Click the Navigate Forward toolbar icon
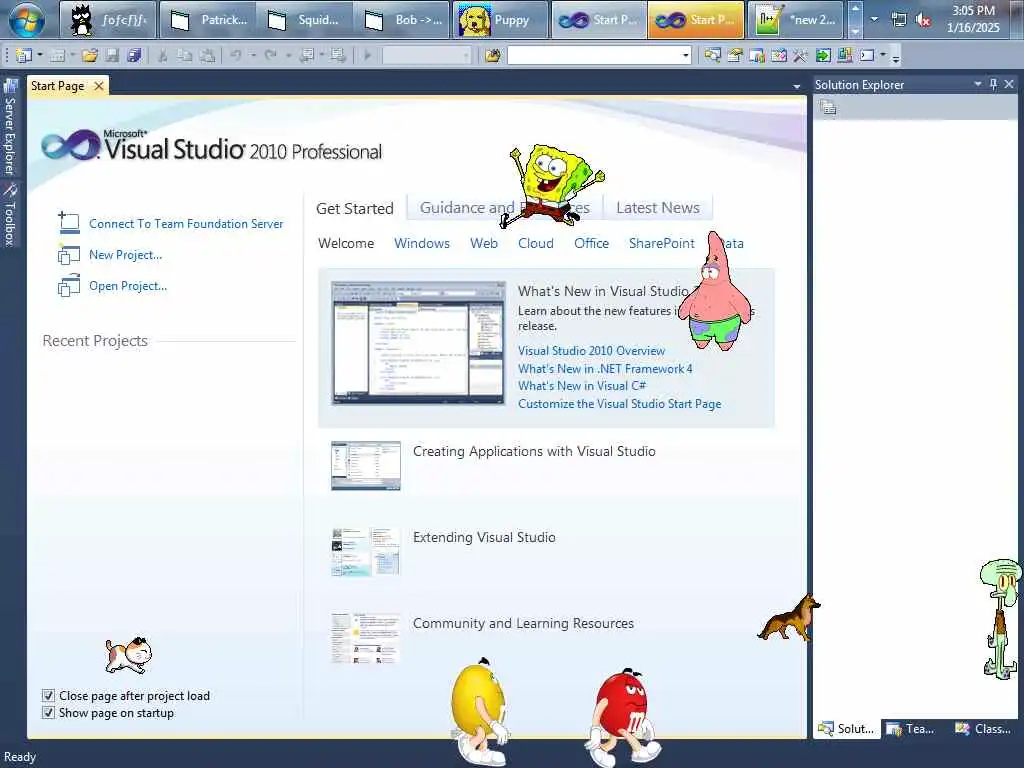The width and height of the screenshot is (1024, 768). point(338,56)
